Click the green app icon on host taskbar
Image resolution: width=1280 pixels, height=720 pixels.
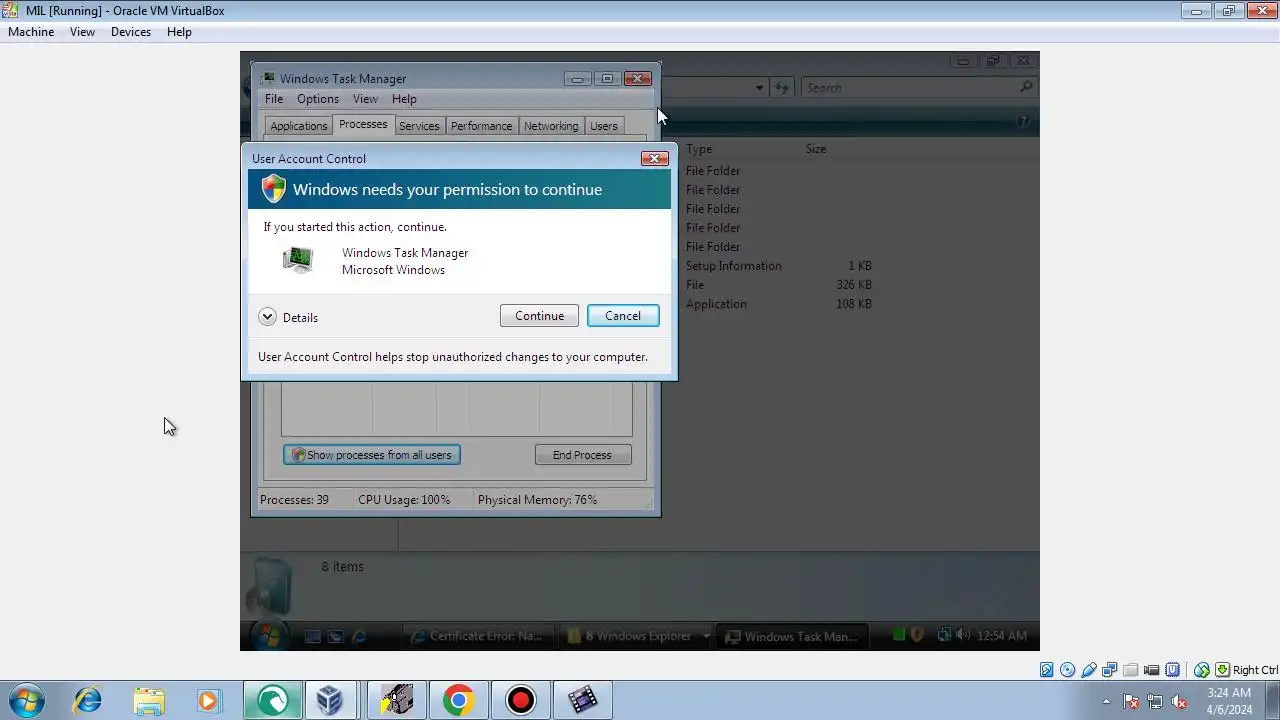[x=272, y=700]
